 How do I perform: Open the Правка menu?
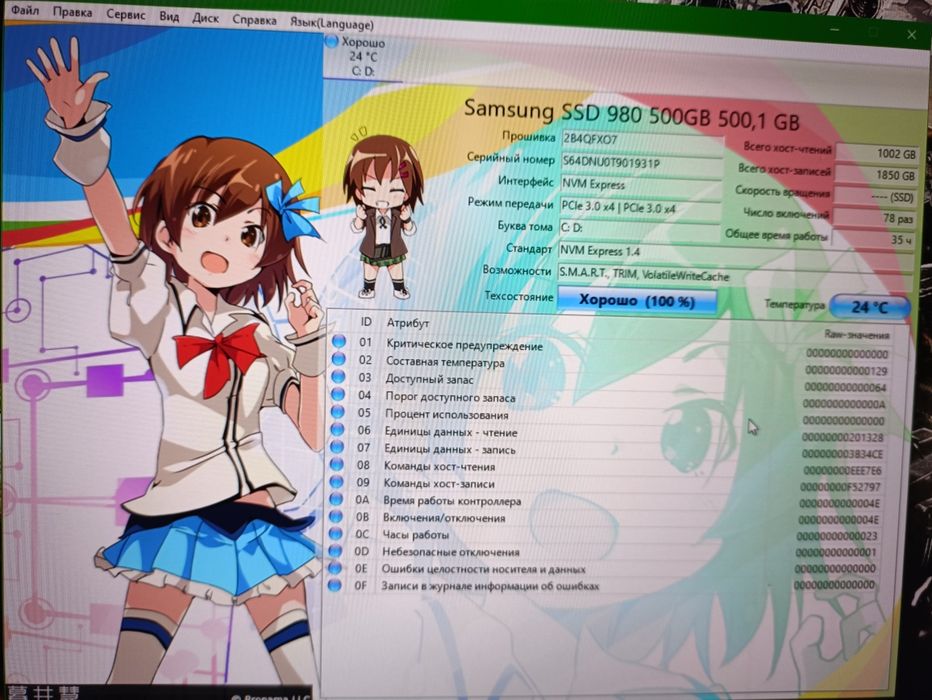click(73, 12)
